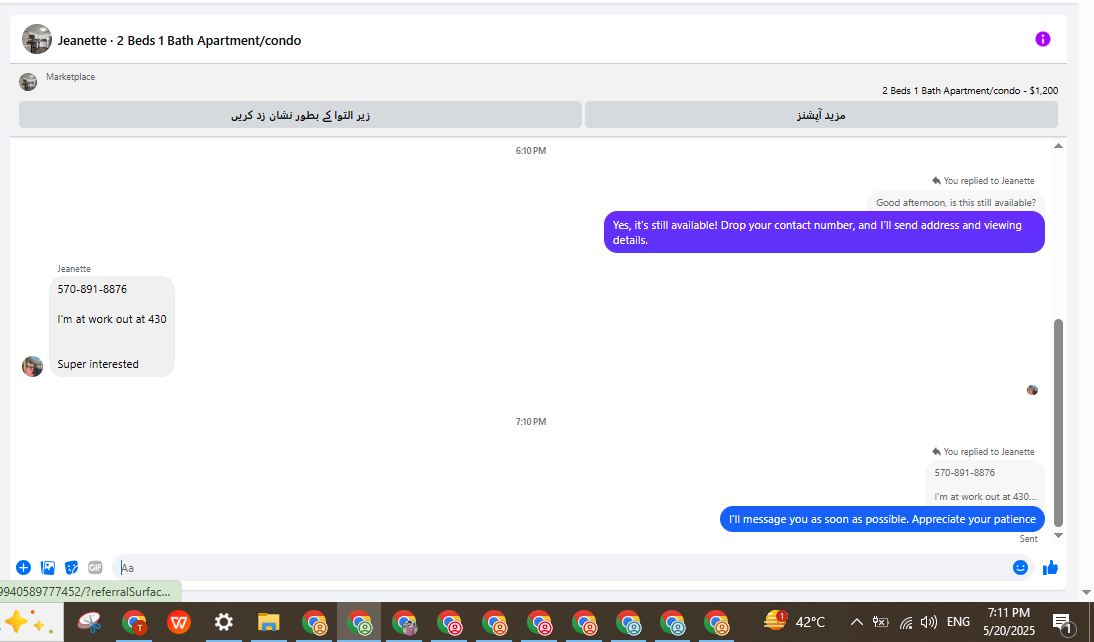Focus the Aa message input field
This screenshot has width=1094, height=642.
pos(562,567)
